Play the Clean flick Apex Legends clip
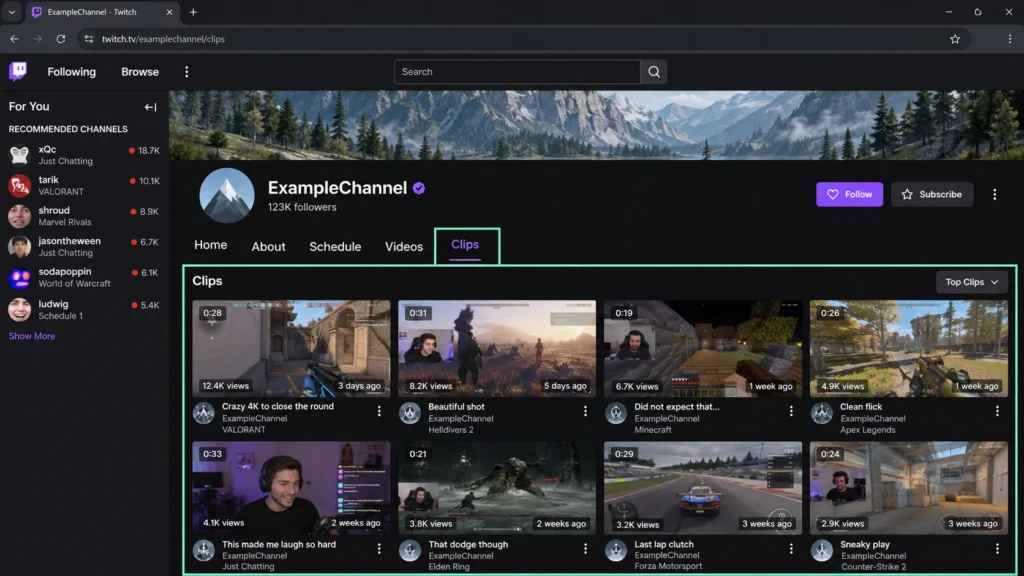 pos(908,348)
